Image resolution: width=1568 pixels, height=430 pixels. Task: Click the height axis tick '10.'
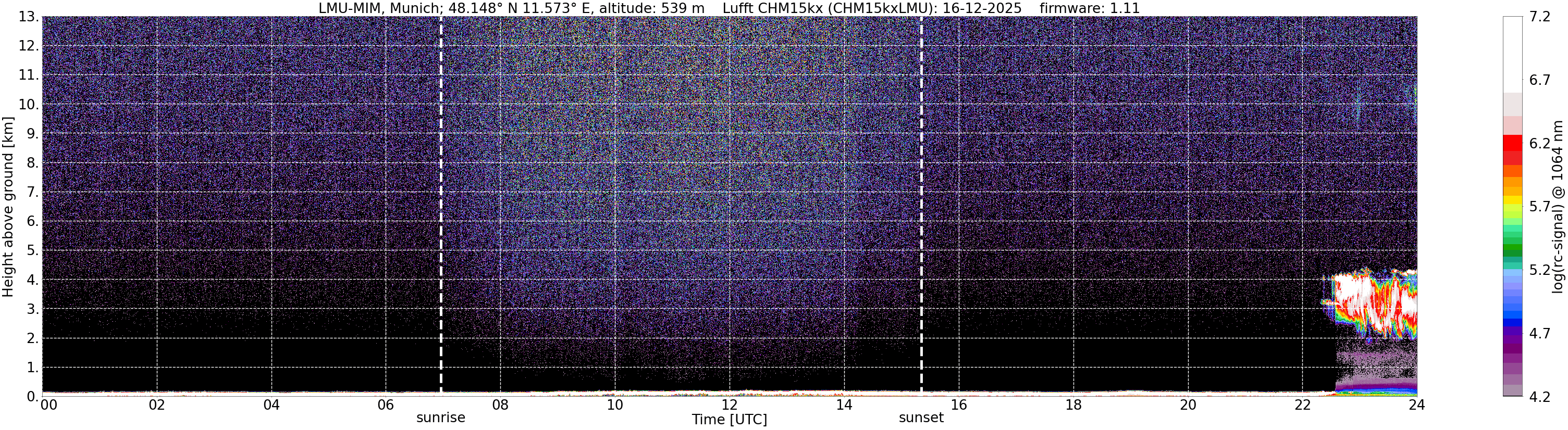coord(28,104)
